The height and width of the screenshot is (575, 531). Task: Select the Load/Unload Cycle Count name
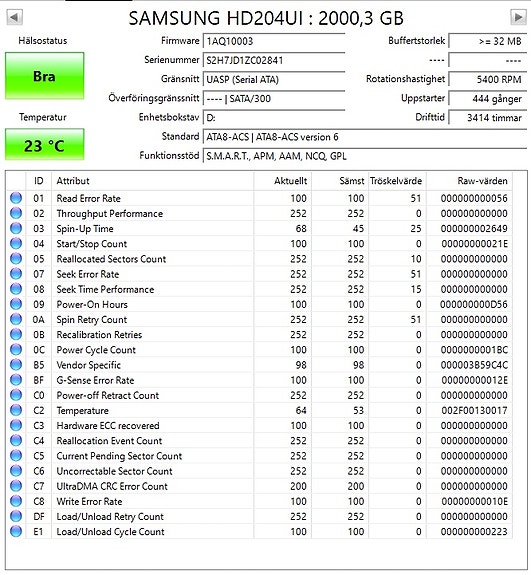tap(110, 532)
